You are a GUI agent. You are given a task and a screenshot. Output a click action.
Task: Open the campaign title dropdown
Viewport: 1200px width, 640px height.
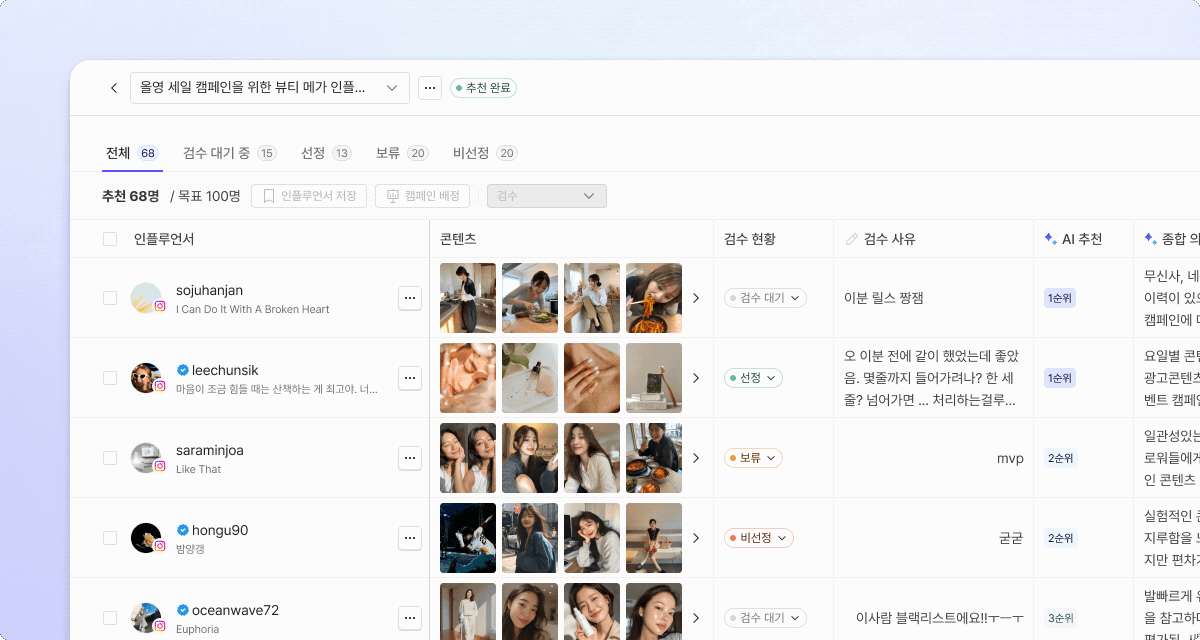pos(270,88)
